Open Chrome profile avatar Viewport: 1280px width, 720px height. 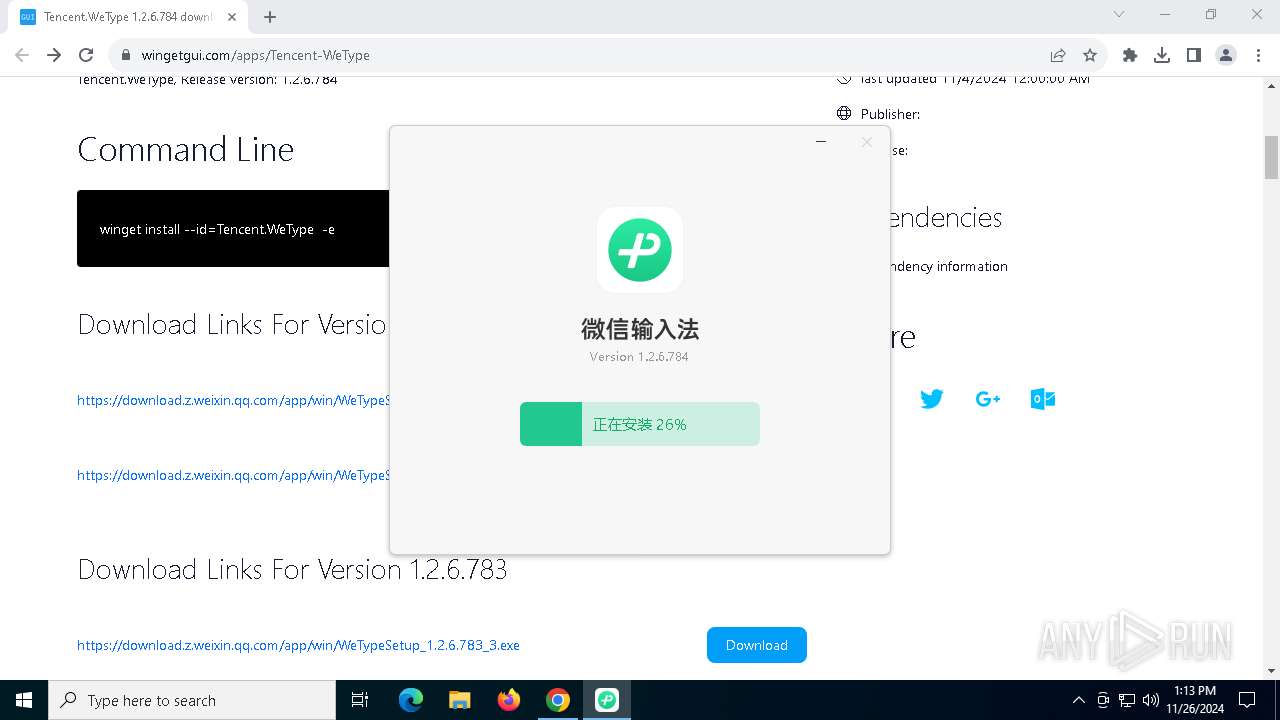click(1226, 55)
